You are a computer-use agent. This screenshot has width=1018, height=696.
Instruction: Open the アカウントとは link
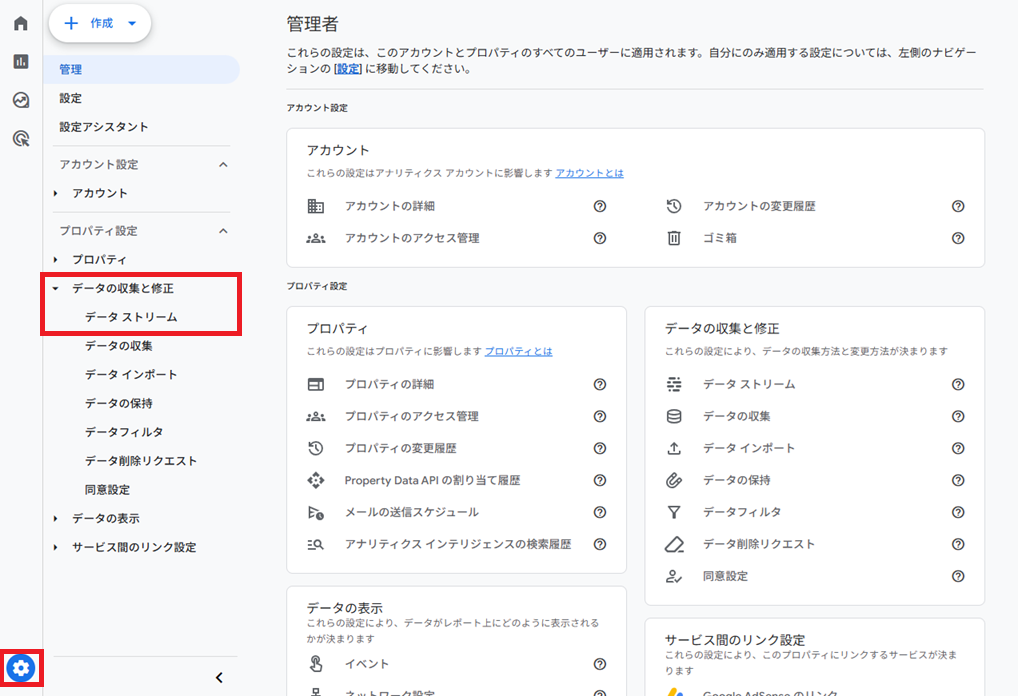tap(589, 173)
